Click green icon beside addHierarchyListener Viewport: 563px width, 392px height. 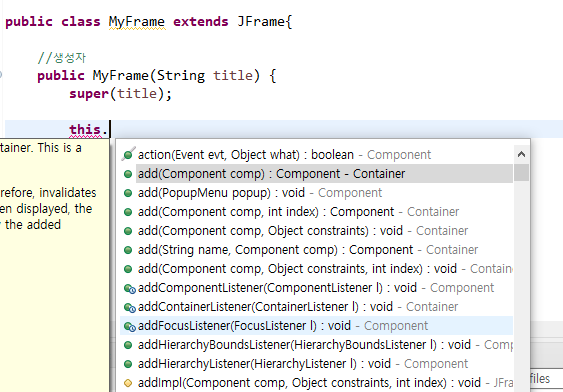(128, 364)
